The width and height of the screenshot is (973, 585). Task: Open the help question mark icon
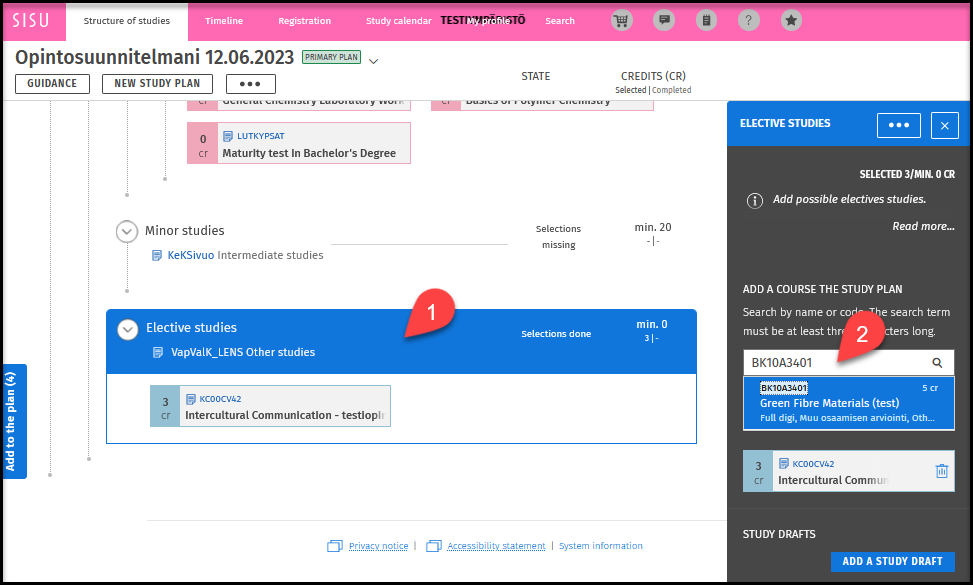[x=748, y=20]
